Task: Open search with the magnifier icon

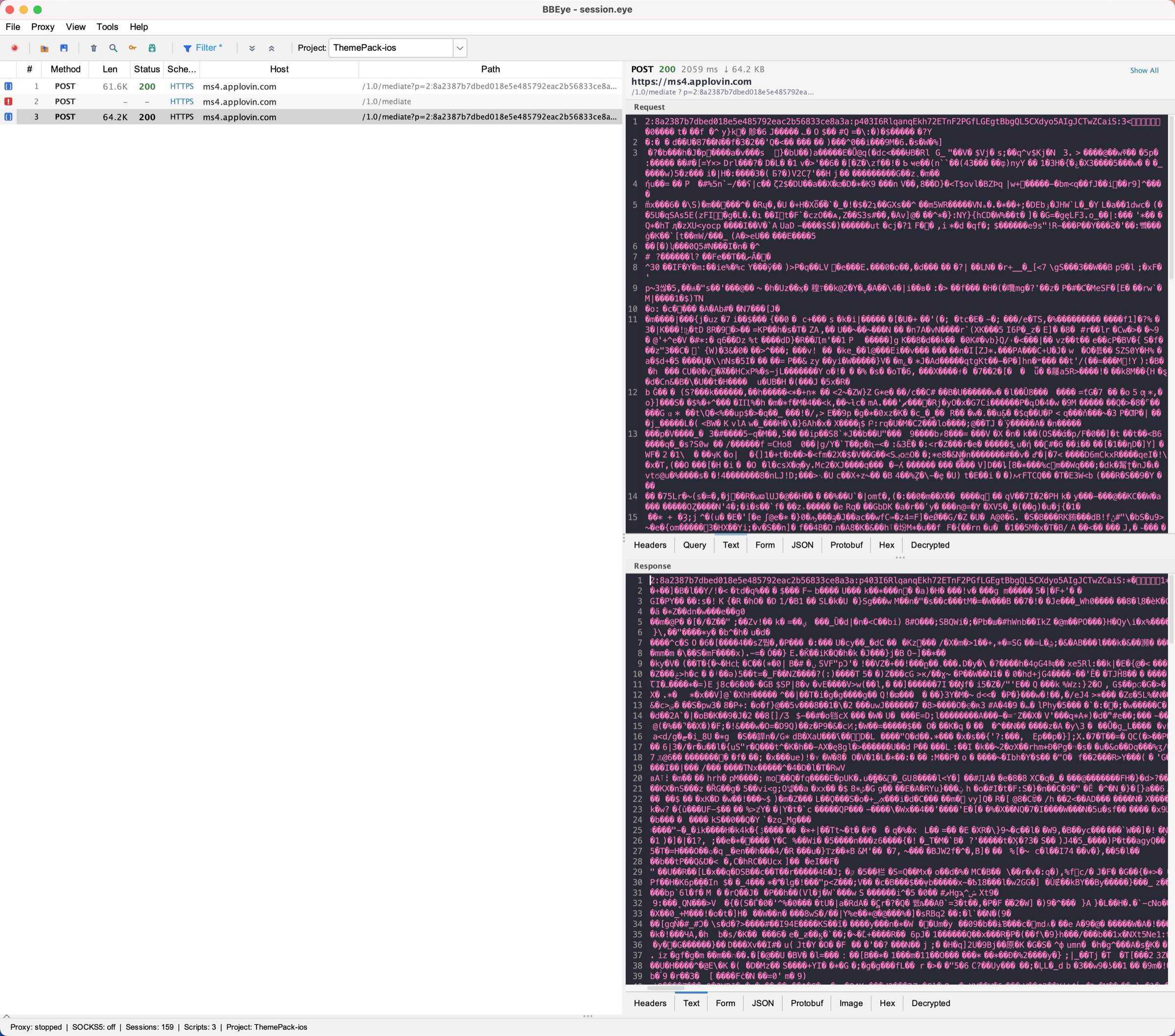Action: [x=113, y=48]
